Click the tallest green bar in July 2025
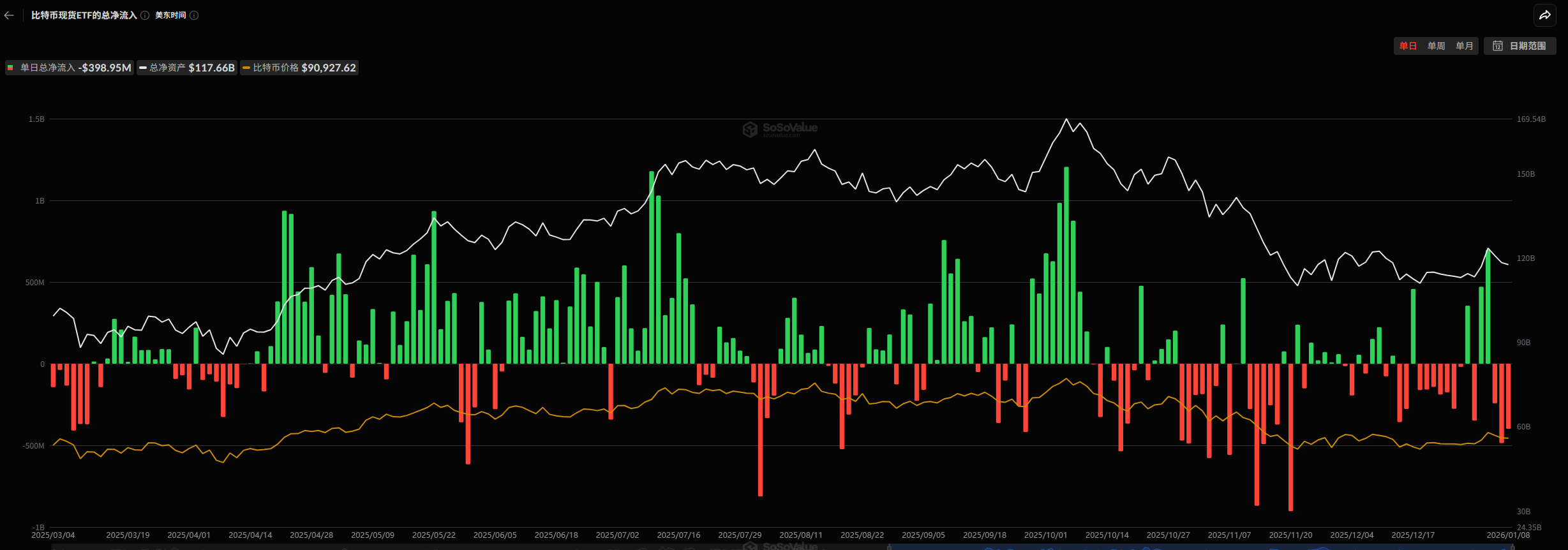Screen dimensions: 1568x550 652,268
